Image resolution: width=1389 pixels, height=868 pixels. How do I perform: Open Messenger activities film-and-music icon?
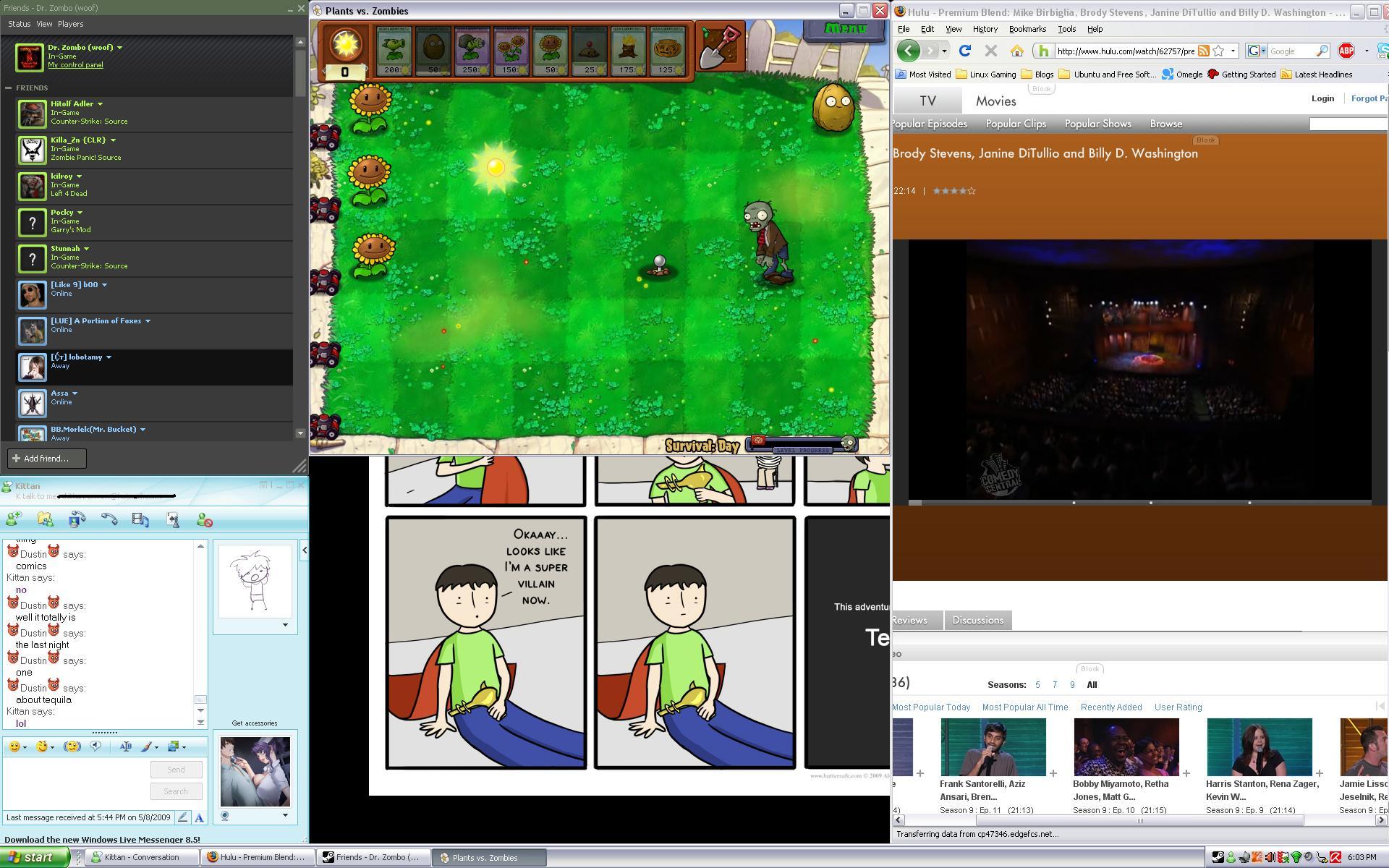140,519
